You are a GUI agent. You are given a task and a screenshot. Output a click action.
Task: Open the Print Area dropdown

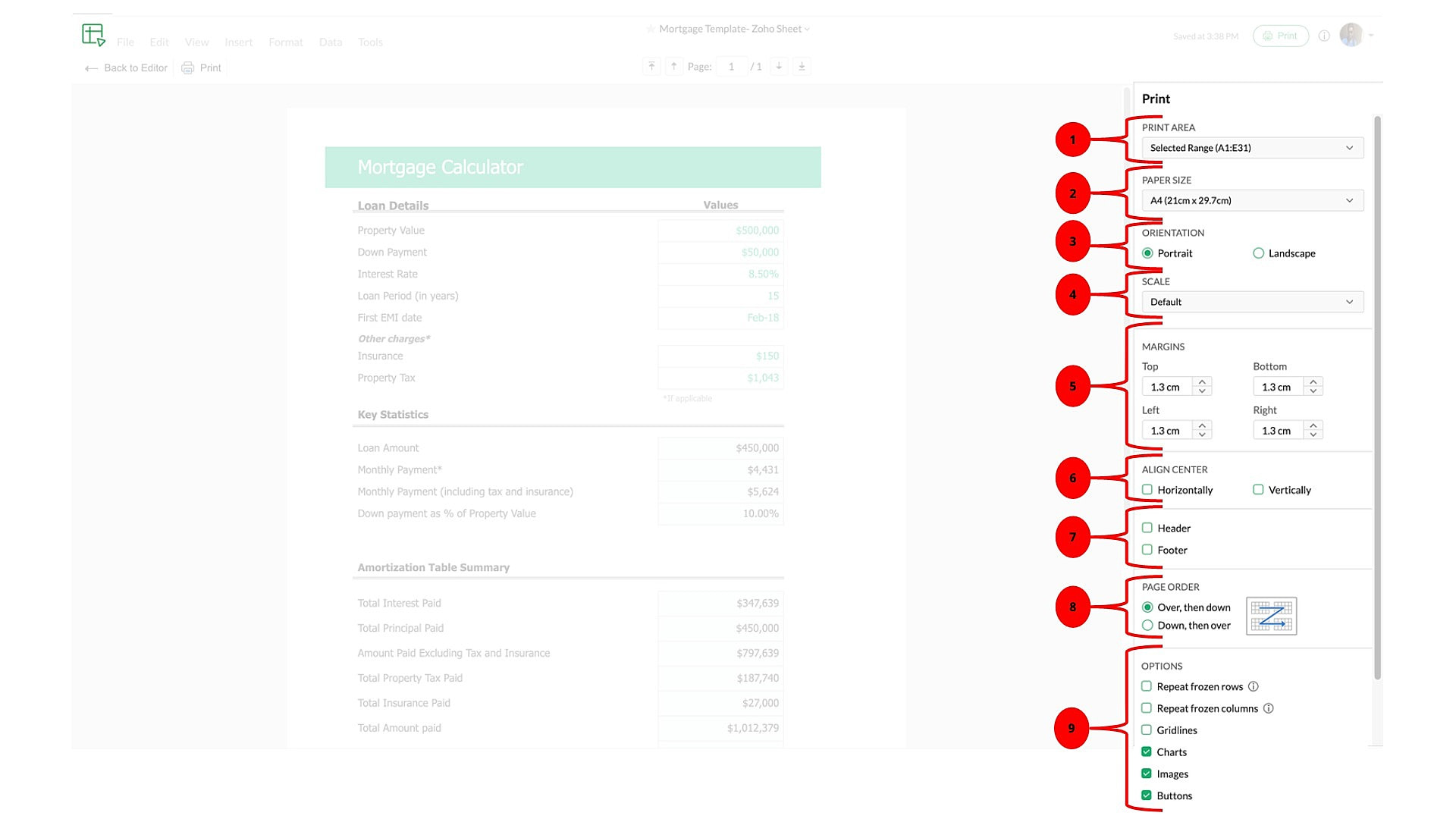click(1252, 148)
